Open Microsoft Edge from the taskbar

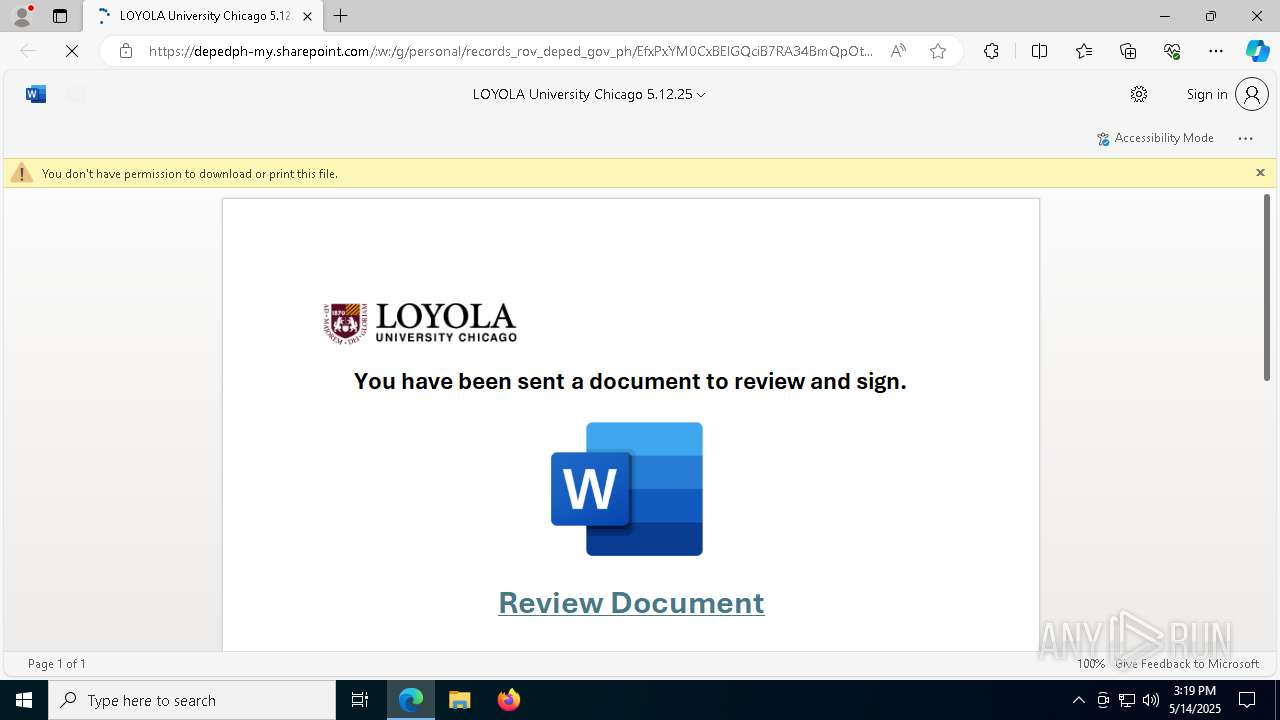click(x=411, y=700)
